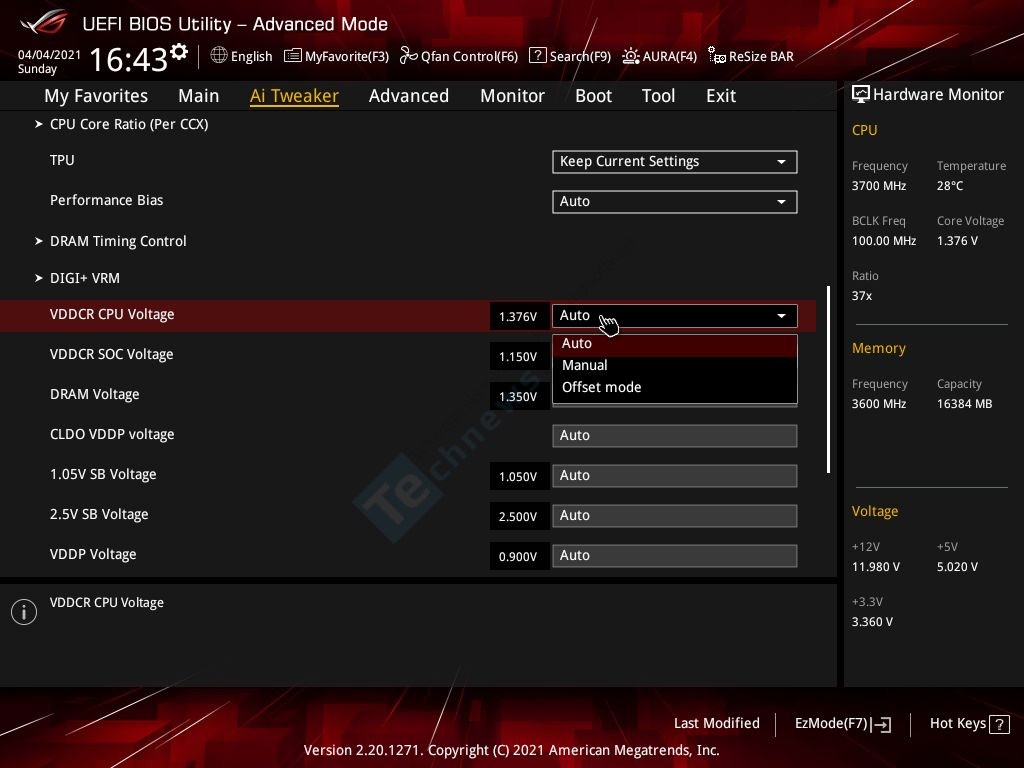This screenshot has height=768, width=1024.
Task: Click the 0.900V VDDP value box
Action: pos(518,556)
